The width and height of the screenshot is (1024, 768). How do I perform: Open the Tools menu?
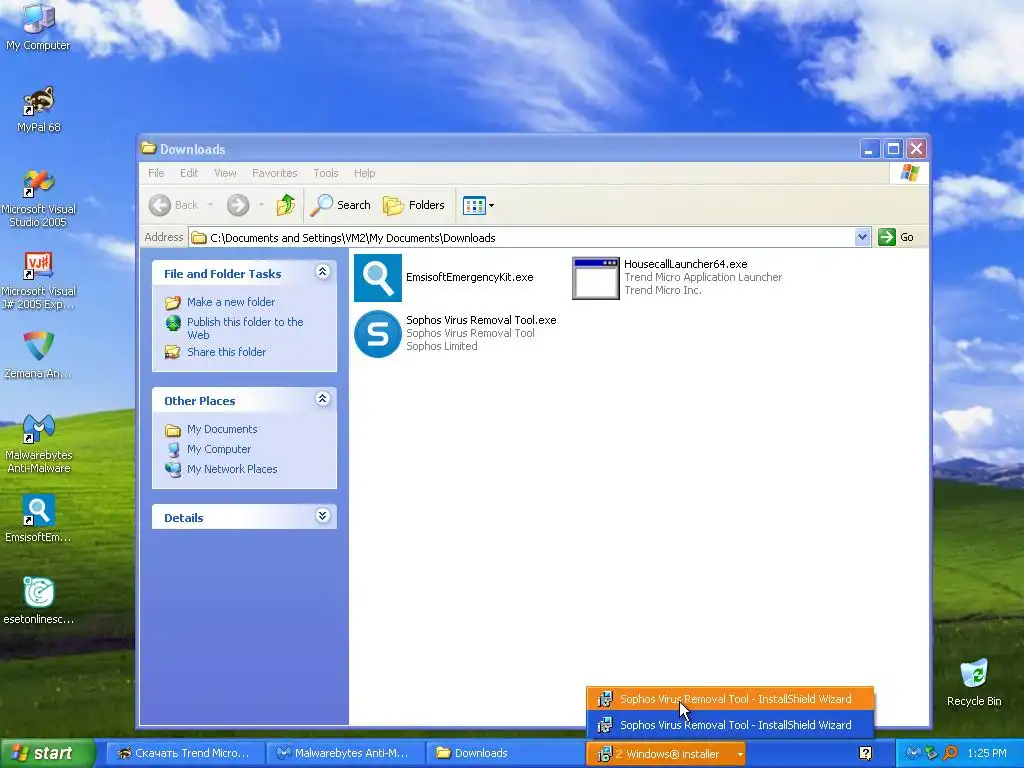coord(325,173)
